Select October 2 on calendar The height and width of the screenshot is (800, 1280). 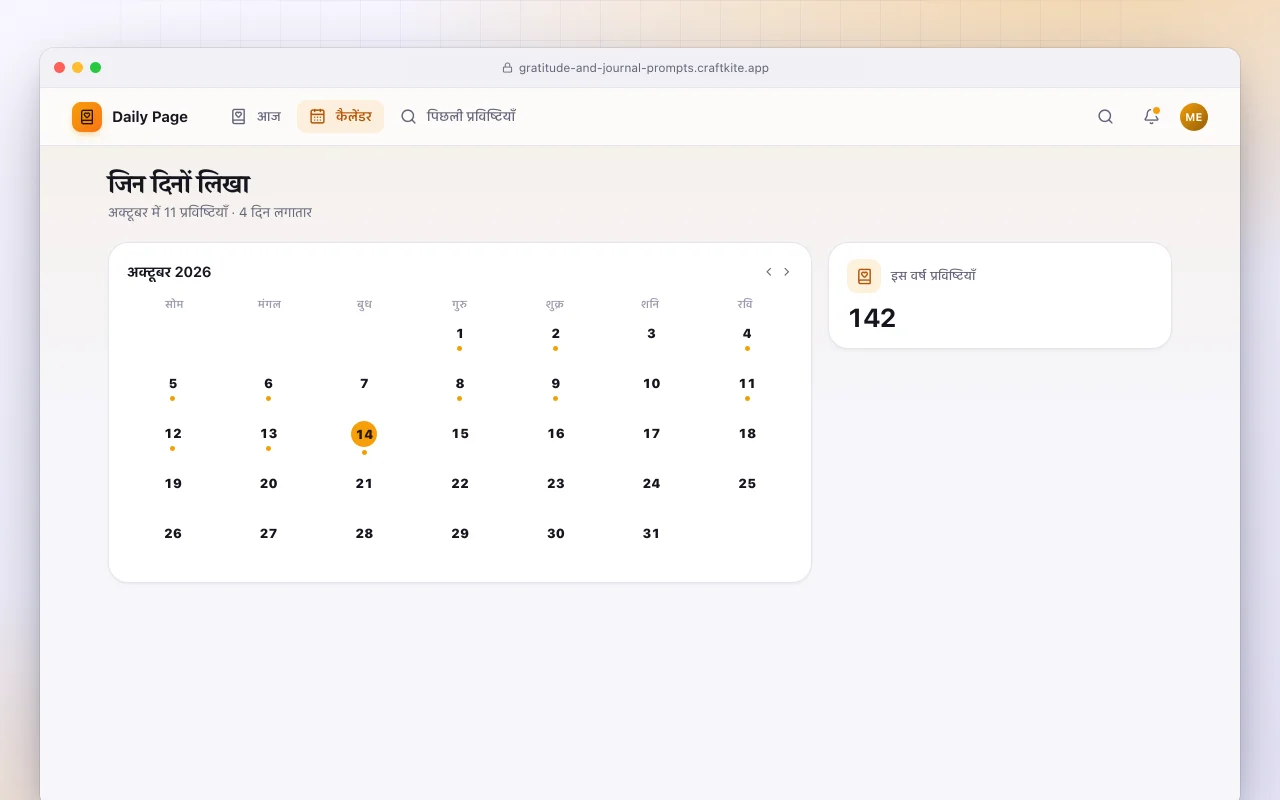point(556,336)
